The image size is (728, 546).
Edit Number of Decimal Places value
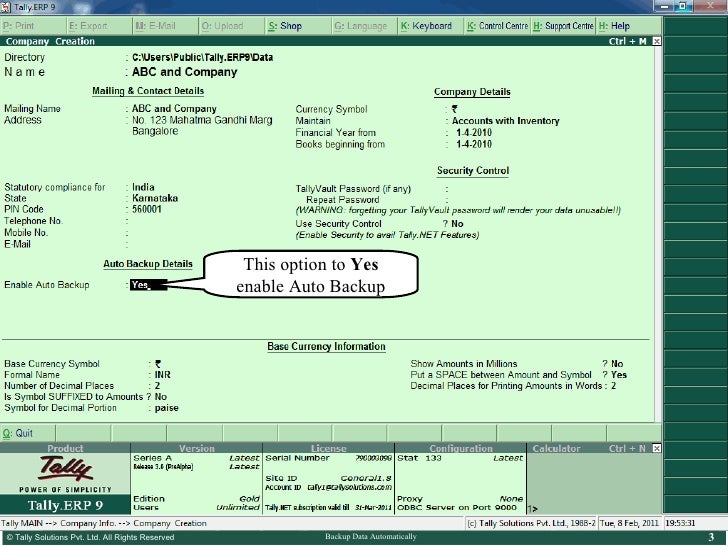point(157,386)
